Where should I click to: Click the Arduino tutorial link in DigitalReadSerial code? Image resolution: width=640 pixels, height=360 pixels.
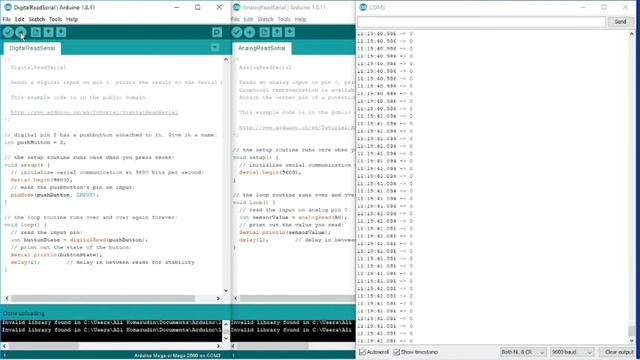(x=94, y=112)
